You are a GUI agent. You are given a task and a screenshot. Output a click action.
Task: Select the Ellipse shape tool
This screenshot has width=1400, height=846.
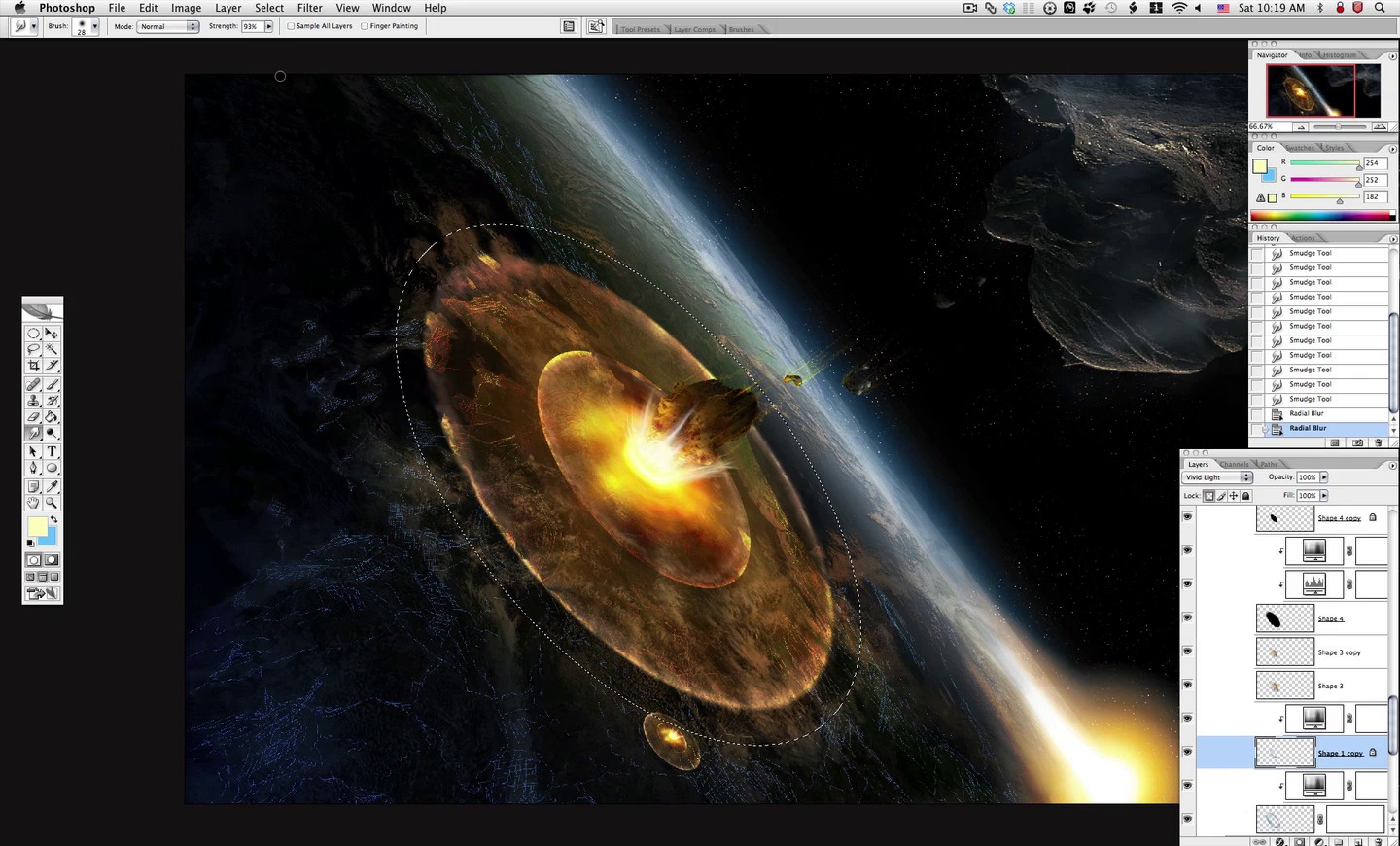[52, 468]
